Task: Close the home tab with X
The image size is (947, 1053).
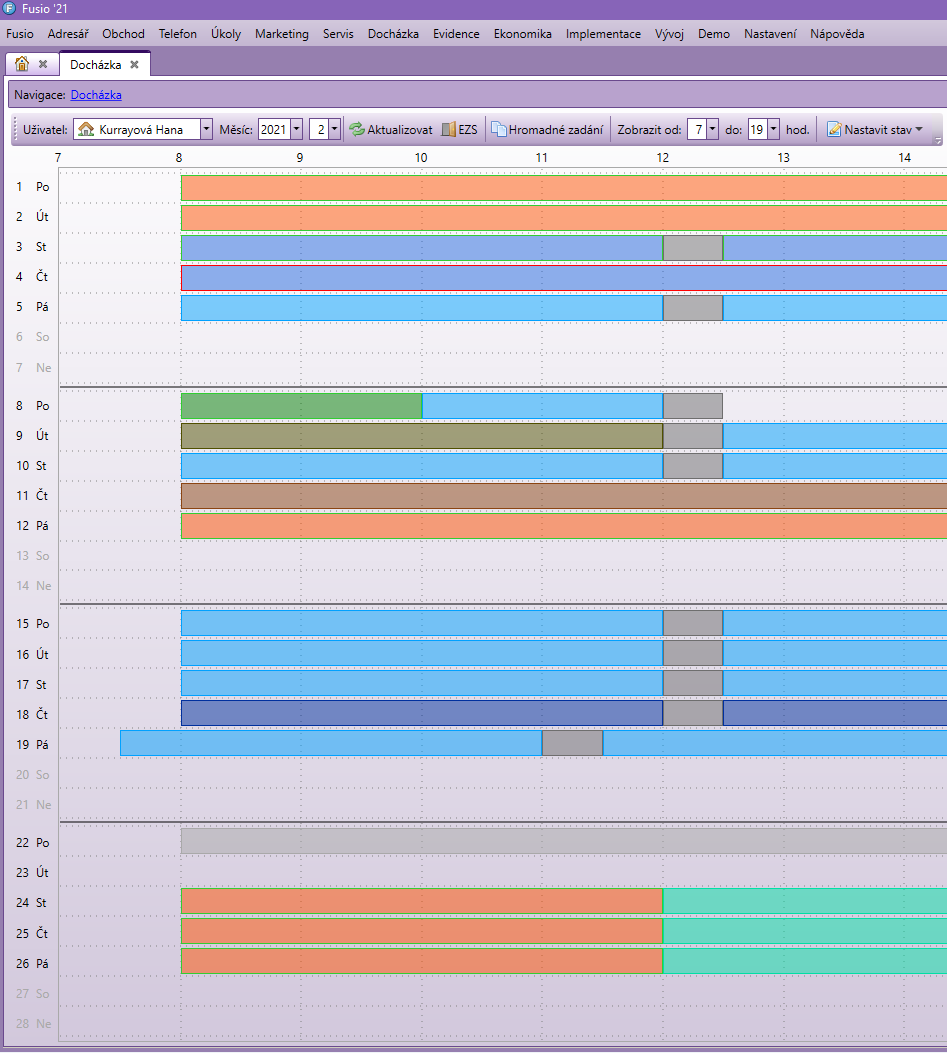Action: tap(43, 65)
